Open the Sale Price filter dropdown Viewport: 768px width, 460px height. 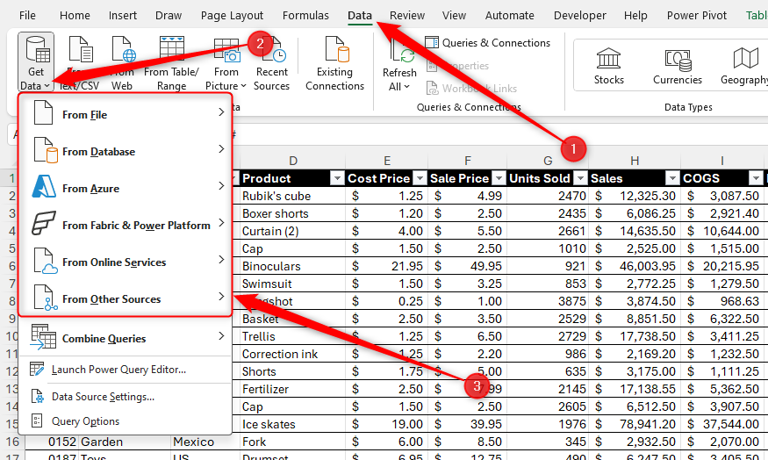point(499,178)
